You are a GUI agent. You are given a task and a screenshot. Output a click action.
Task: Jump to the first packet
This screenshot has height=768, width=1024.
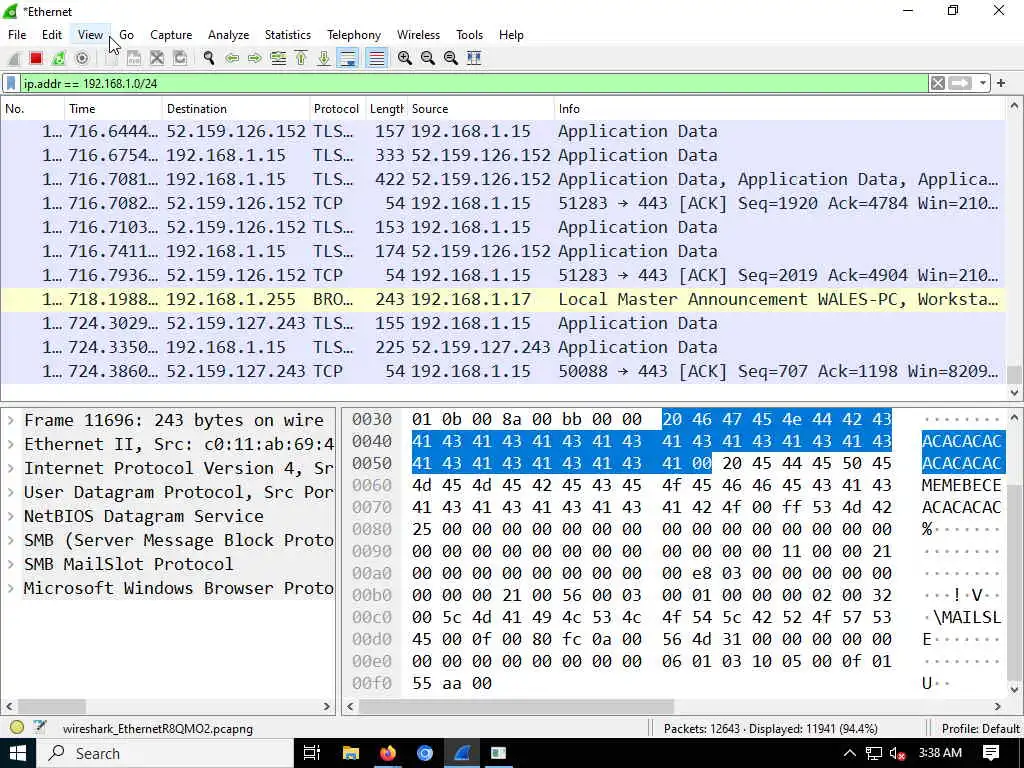click(301, 58)
